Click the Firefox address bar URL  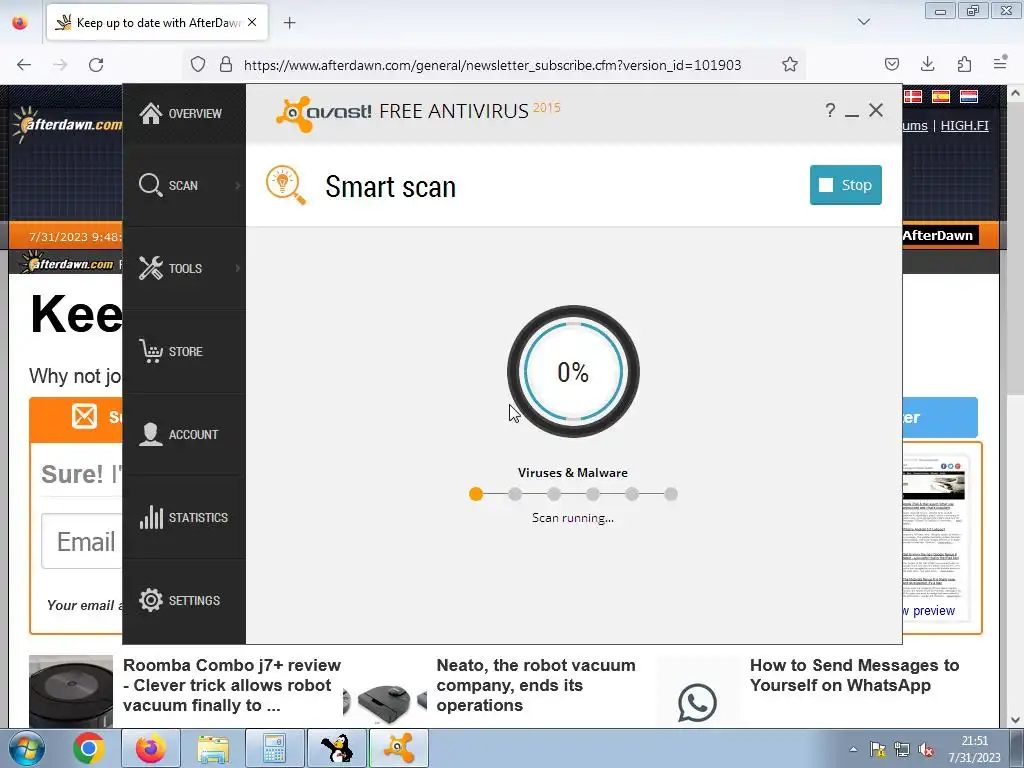pos(492,65)
